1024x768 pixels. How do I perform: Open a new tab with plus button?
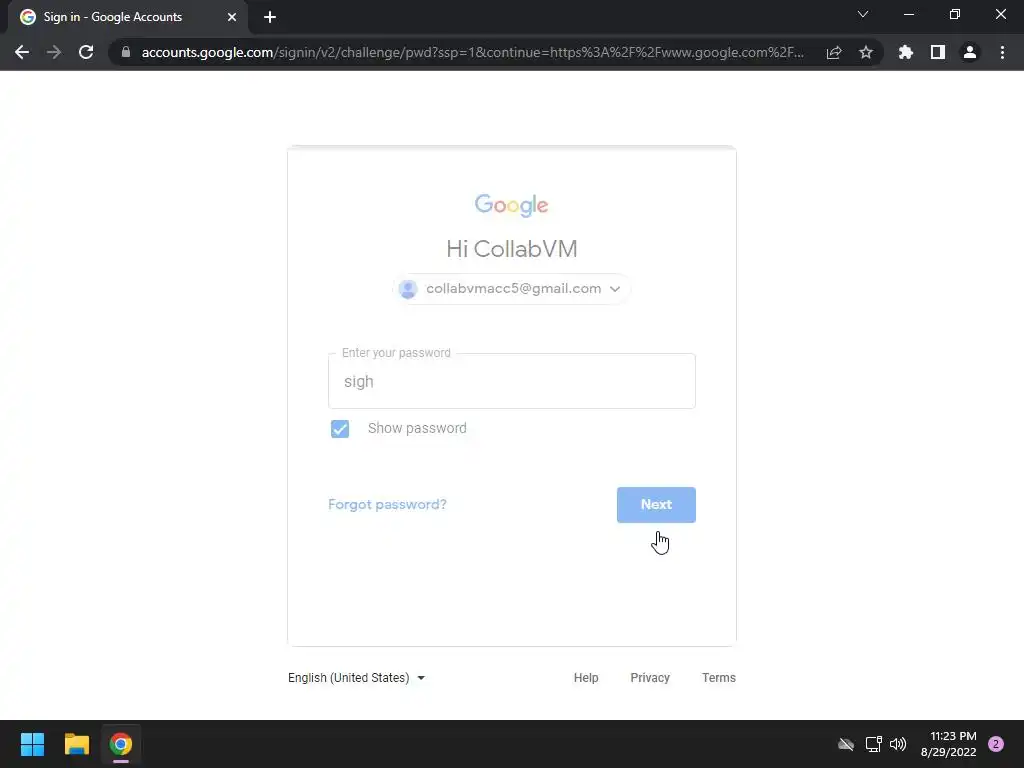coord(270,17)
